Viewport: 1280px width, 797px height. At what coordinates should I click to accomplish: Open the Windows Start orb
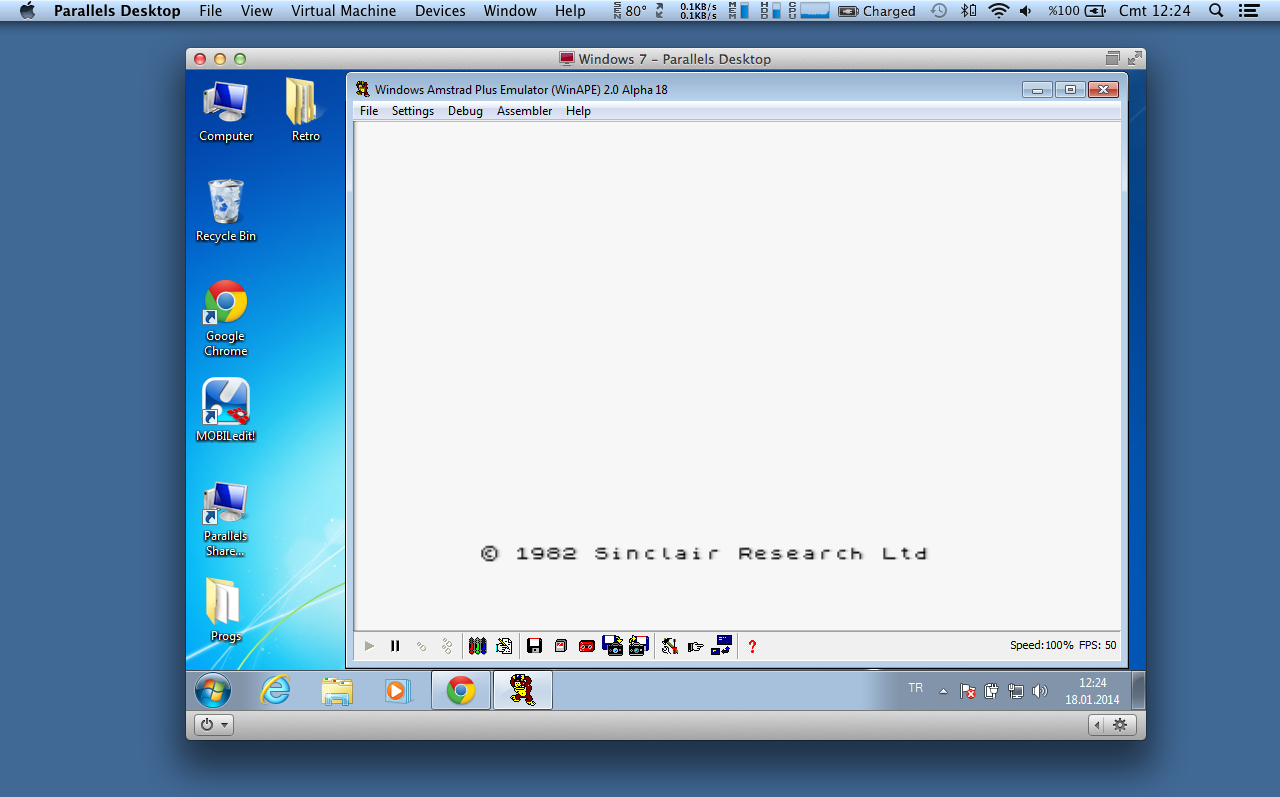point(213,690)
